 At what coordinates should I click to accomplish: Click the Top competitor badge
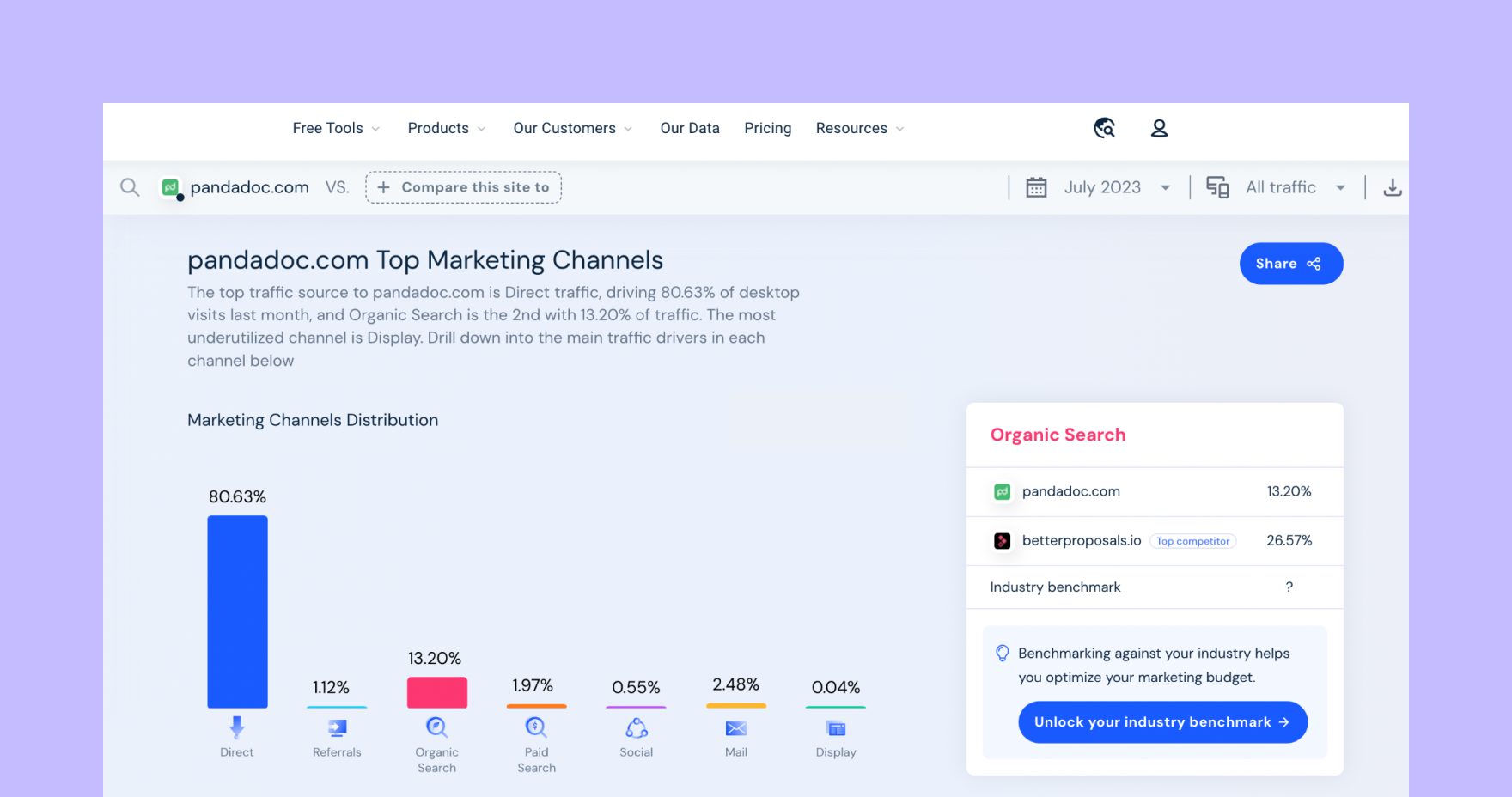tap(1193, 541)
